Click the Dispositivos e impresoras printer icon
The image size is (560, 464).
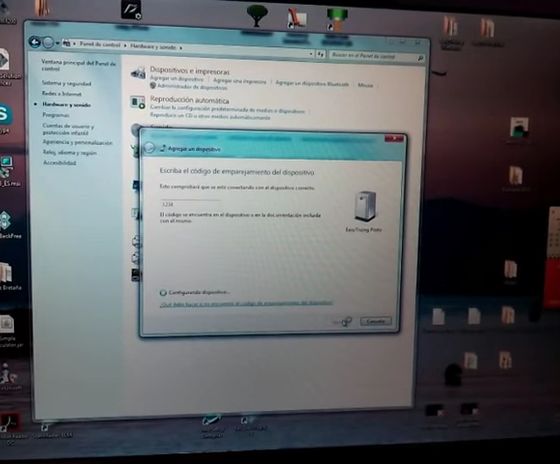pyautogui.click(x=139, y=73)
